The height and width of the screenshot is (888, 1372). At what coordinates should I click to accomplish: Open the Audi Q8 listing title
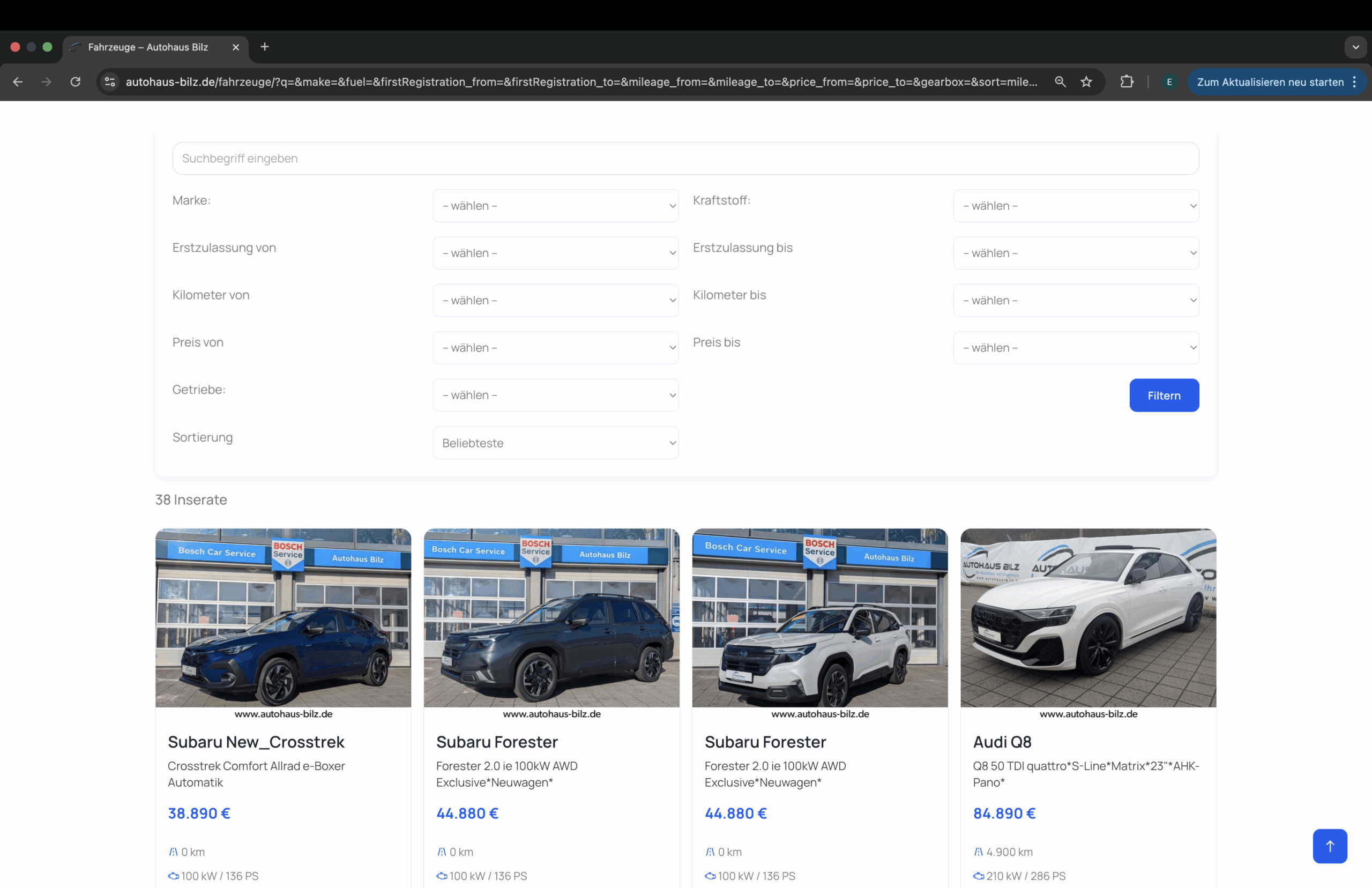pos(1002,742)
